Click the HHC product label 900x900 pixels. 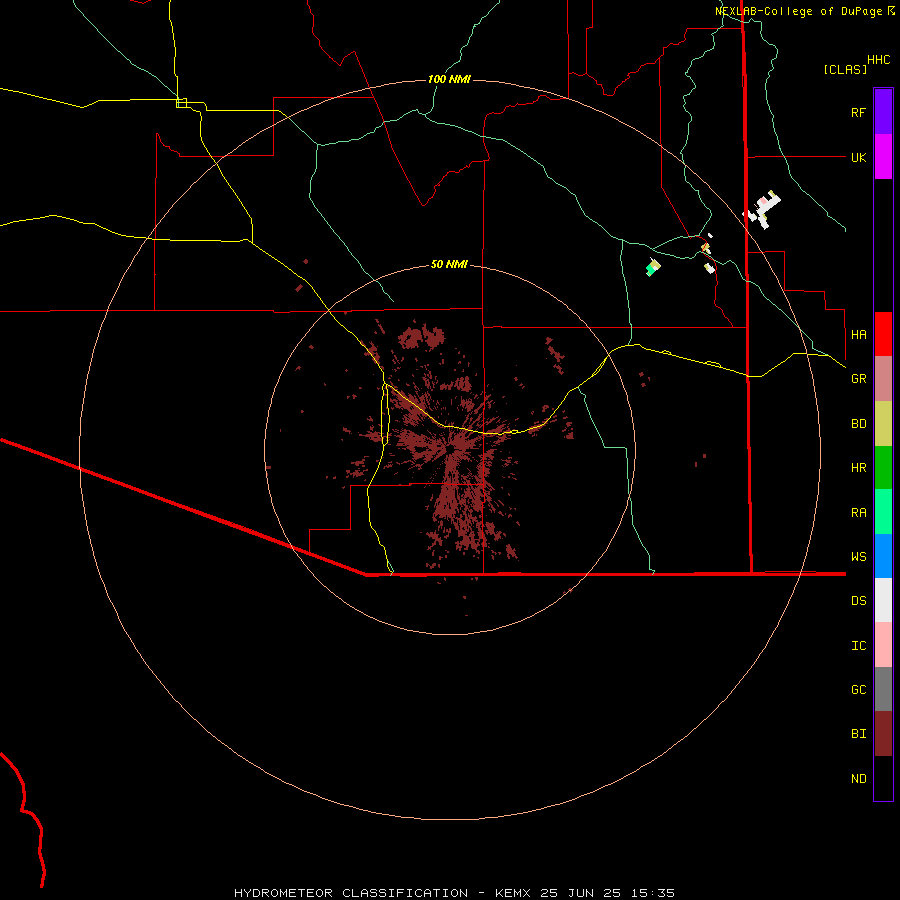[879, 60]
